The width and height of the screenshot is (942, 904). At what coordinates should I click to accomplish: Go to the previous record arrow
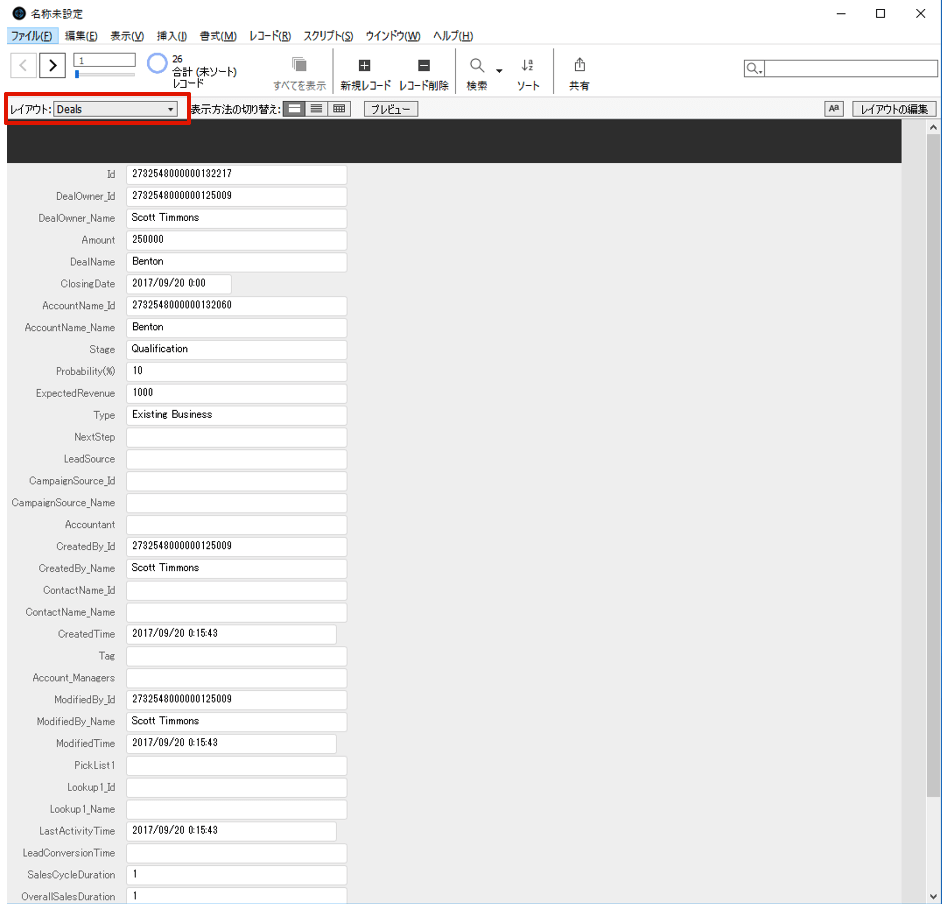click(x=24, y=66)
